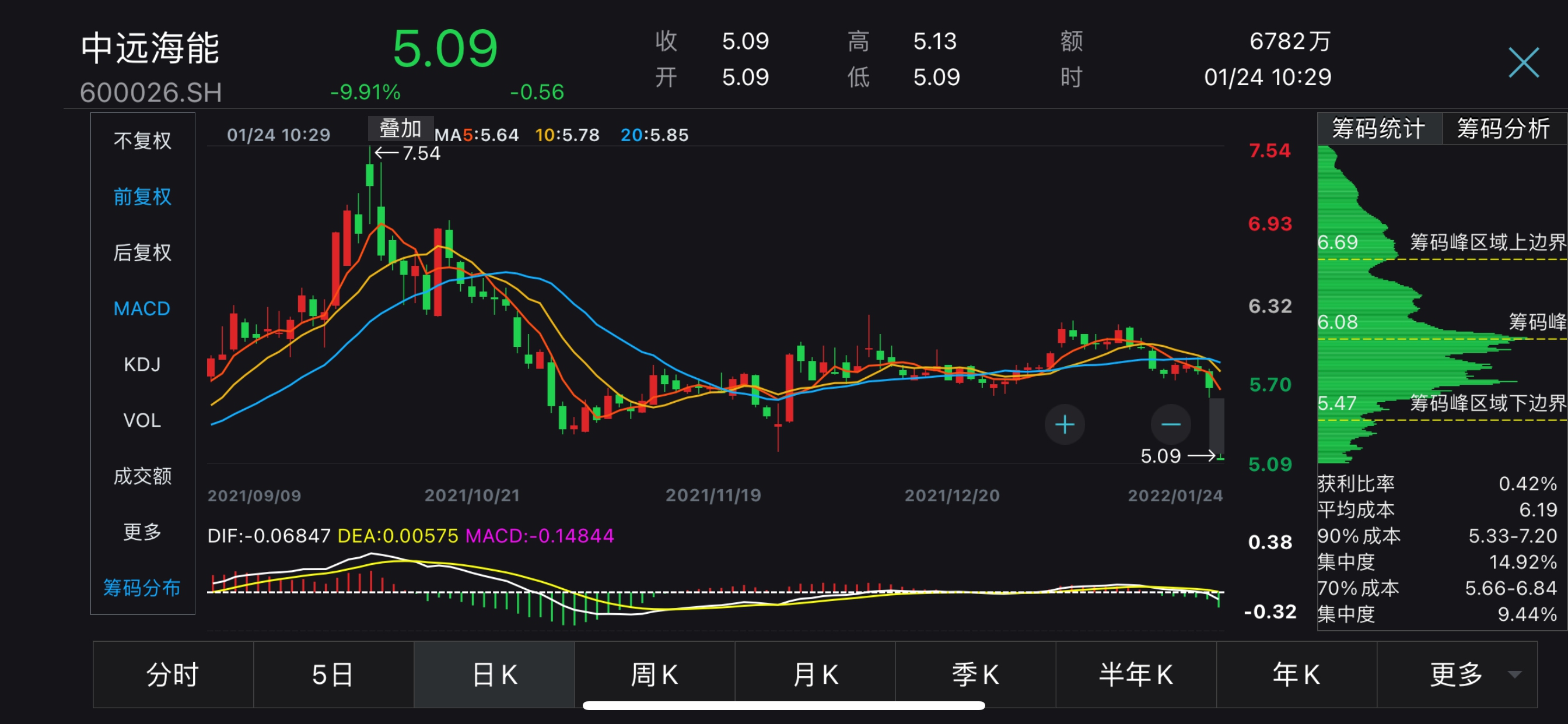Screen dimensions: 1568x724
Task: Zoom out chart with minus icon
Action: click(1171, 424)
